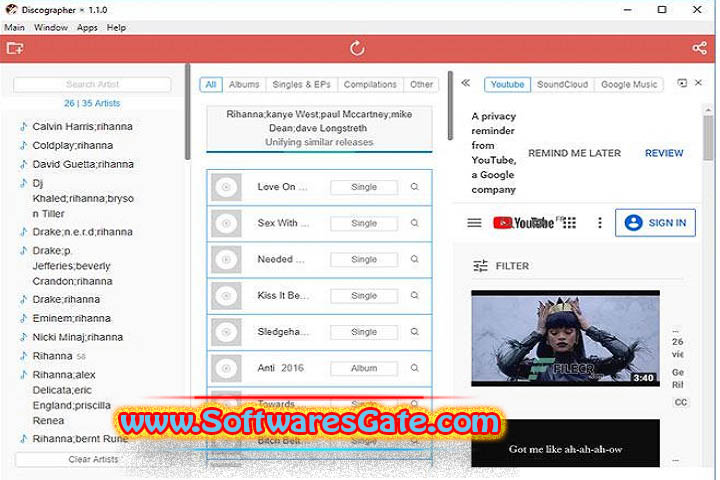Select the Singles & EPs filter tab
The width and height of the screenshot is (720, 480).
point(301,85)
